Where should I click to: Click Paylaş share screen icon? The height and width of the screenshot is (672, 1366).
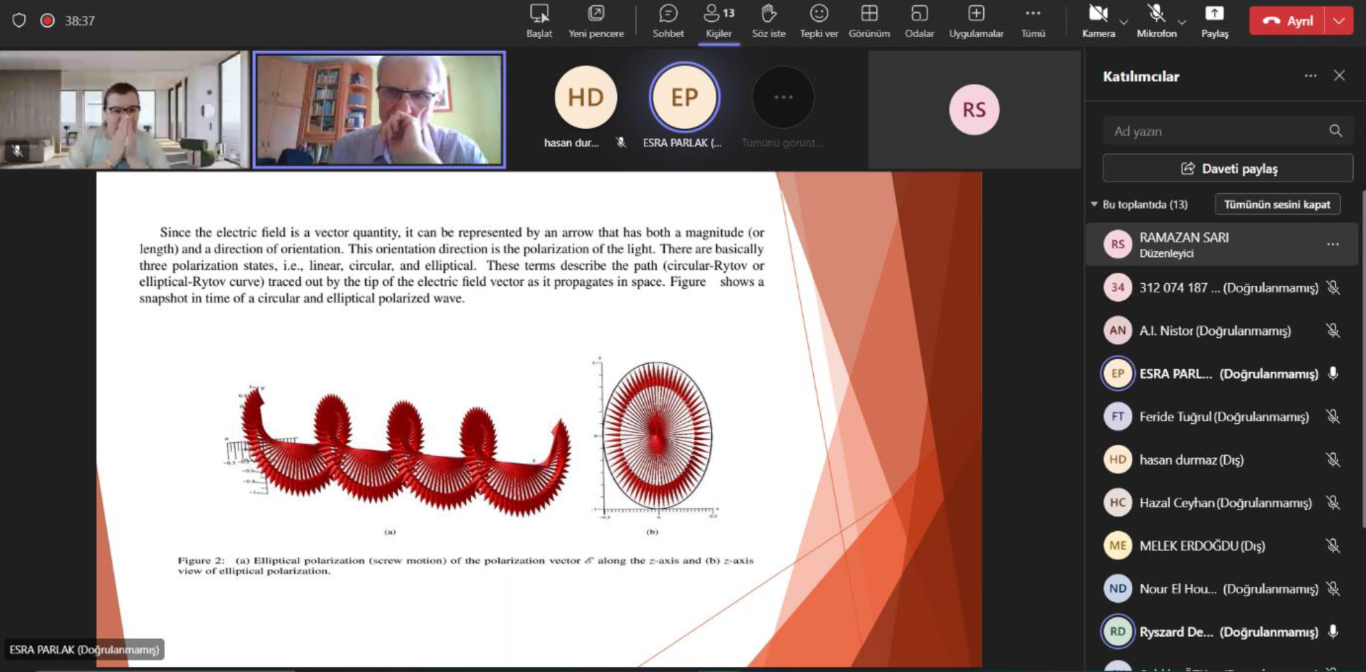pyautogui.click(x=1214, y=14)
